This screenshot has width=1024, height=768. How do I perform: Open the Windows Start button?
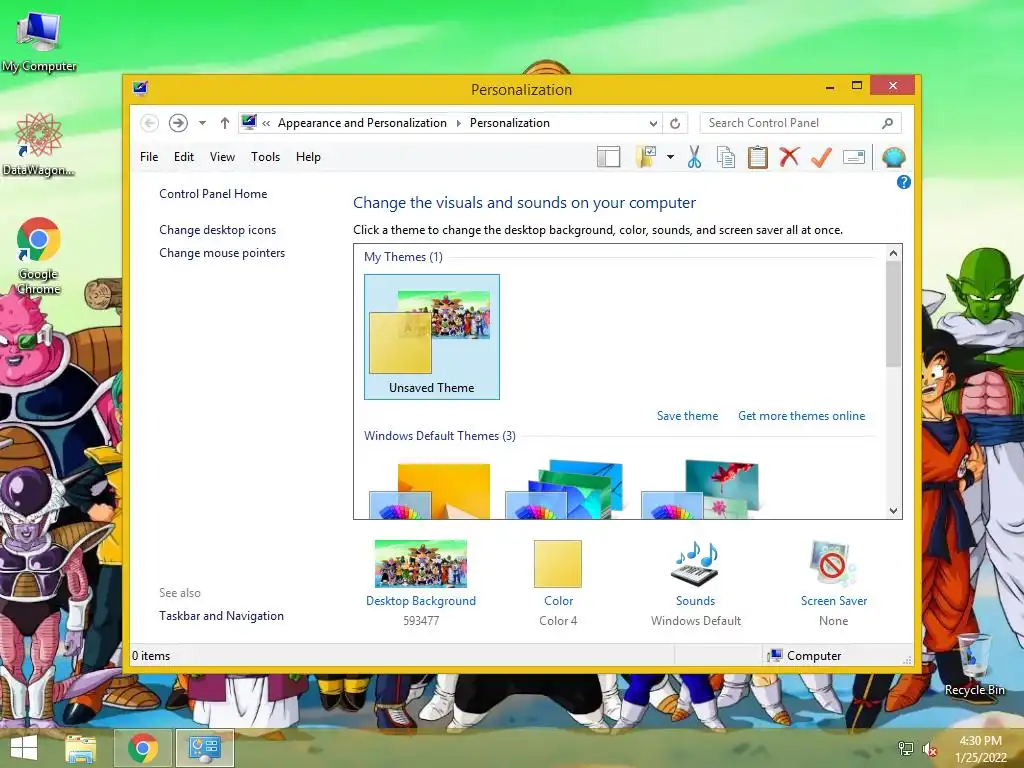click(x=24, y=748)
